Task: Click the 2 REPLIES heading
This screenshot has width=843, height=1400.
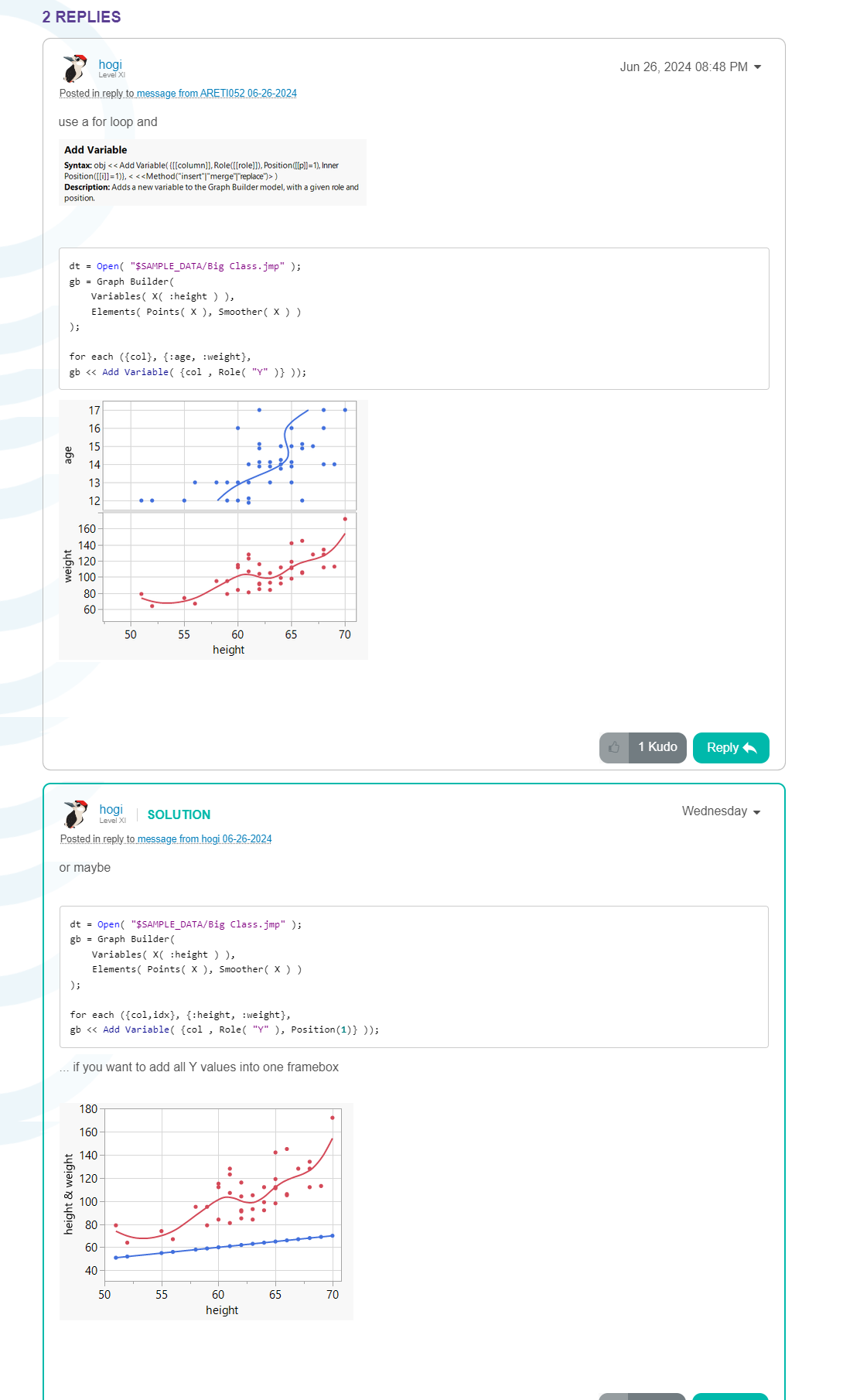Action: coord(81,17)
